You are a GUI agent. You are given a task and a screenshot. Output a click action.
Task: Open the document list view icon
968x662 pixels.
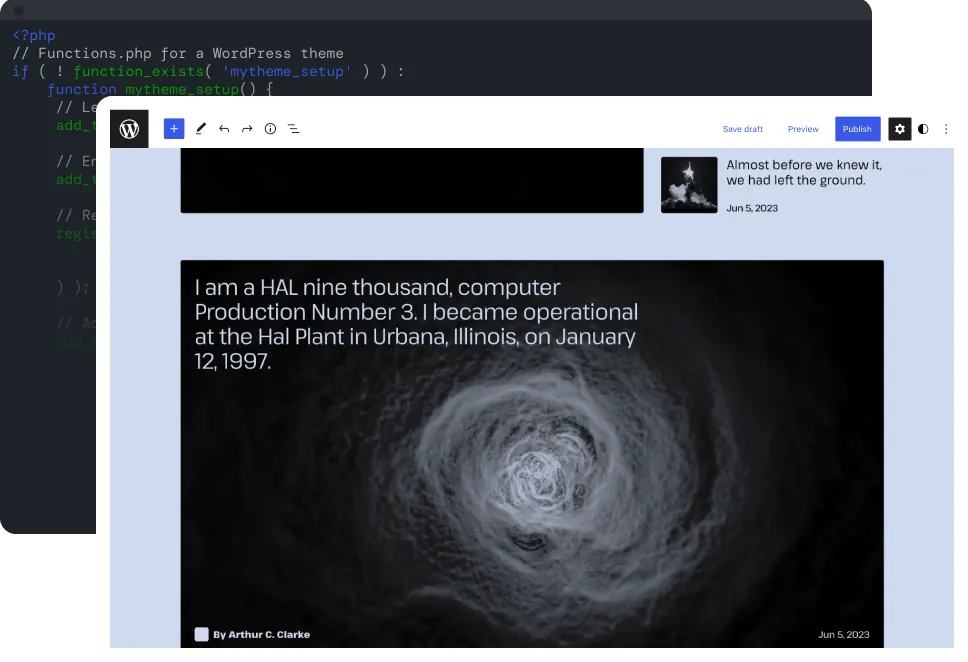click(x=294, y=128)
